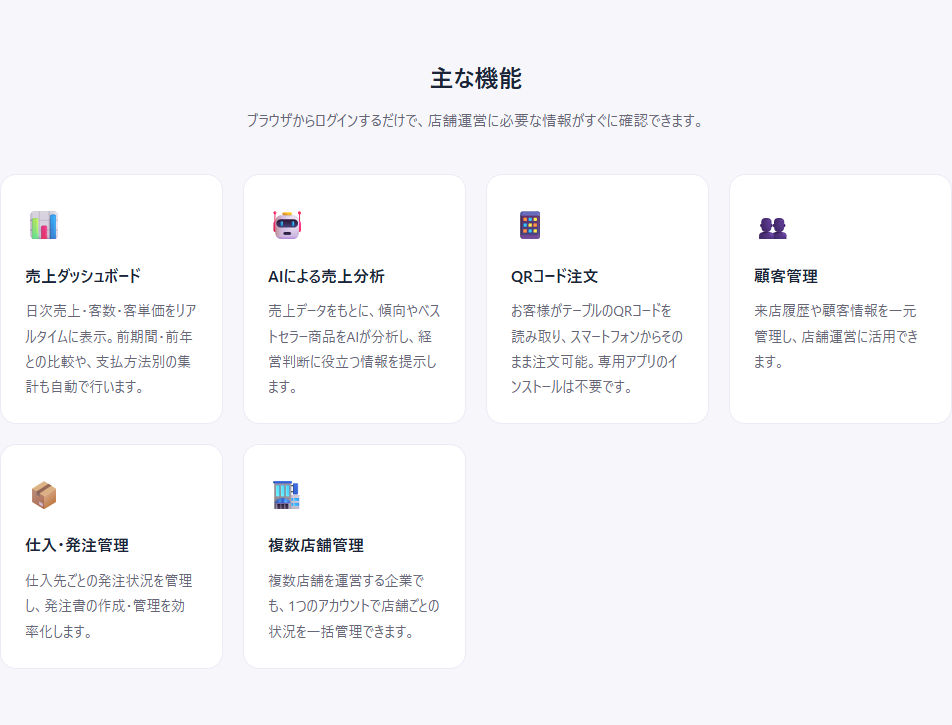Screen dimensions: 952x725
Task: Click the two-people icon for 顧客管理
Action: click(772, 228)
